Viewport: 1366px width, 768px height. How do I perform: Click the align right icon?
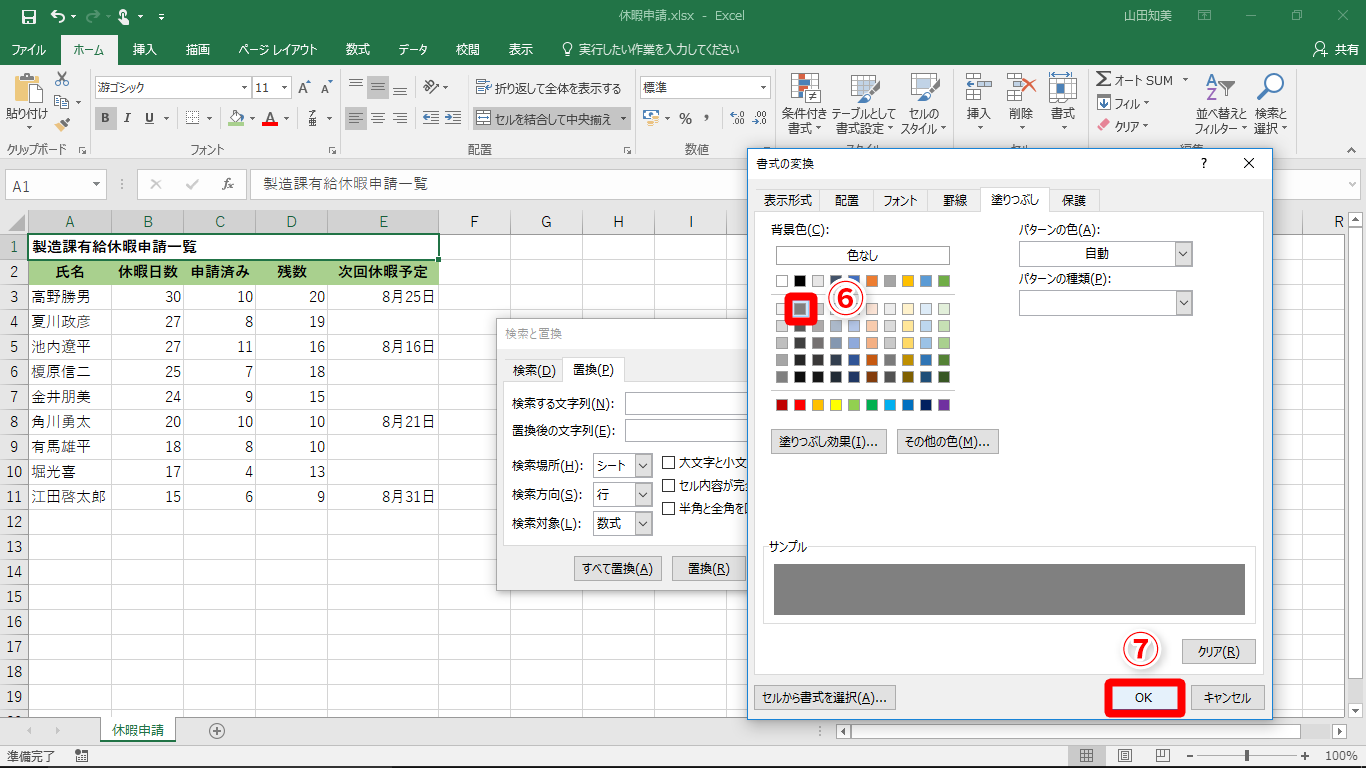click(400, 118)
